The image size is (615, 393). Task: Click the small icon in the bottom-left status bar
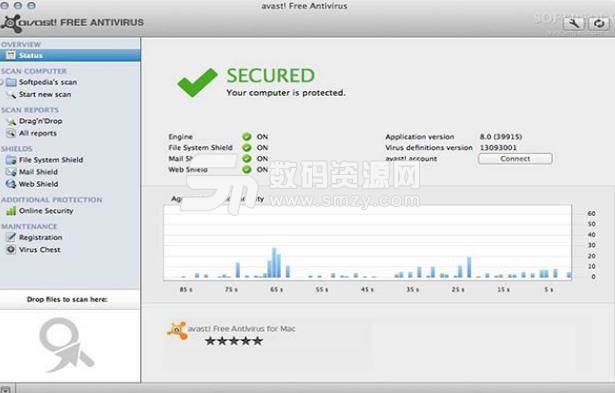click(6, 389)
